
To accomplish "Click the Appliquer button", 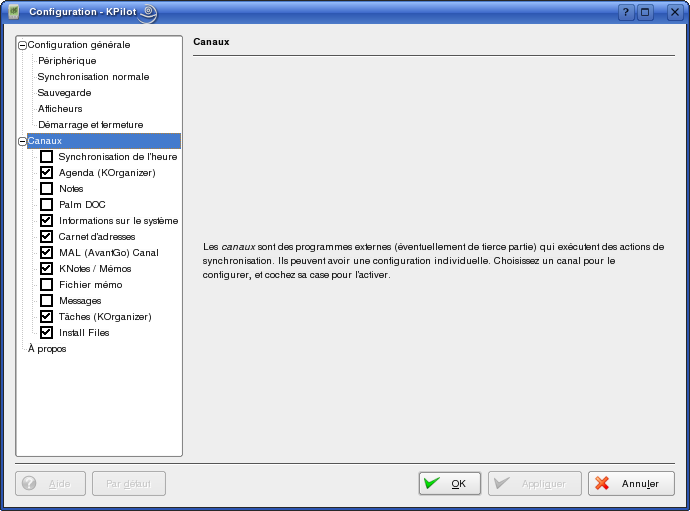I will [535, 484].
